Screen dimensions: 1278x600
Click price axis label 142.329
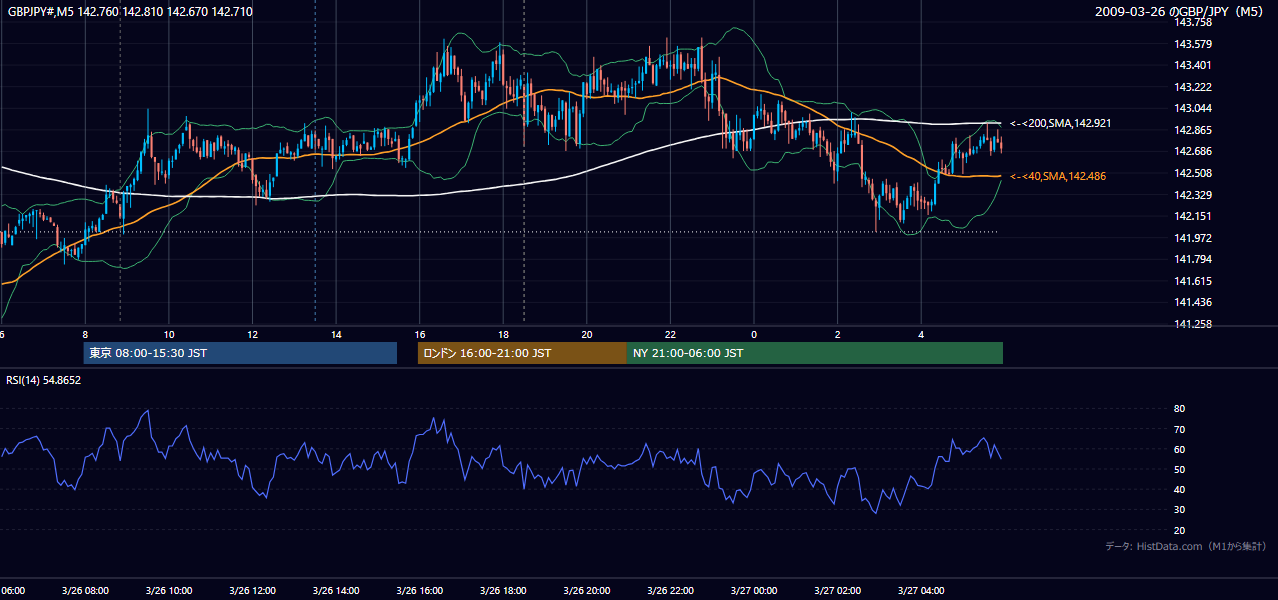tap(1192, 195)
